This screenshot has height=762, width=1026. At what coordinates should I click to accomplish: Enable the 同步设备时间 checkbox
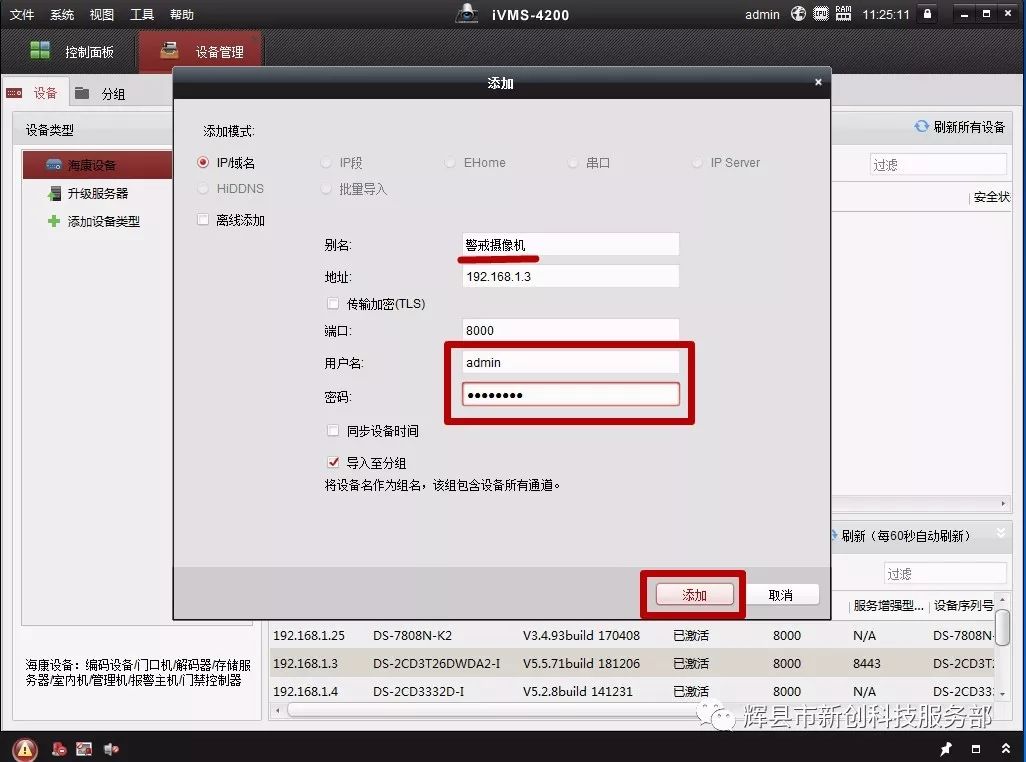pos(333,430)
